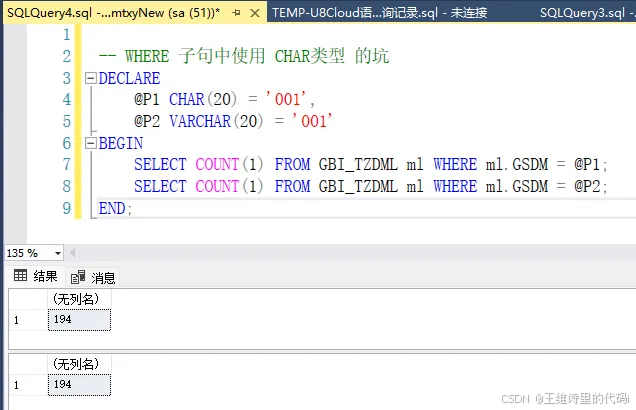Open the 135 % zoom dropdown

tap(57, 253)
